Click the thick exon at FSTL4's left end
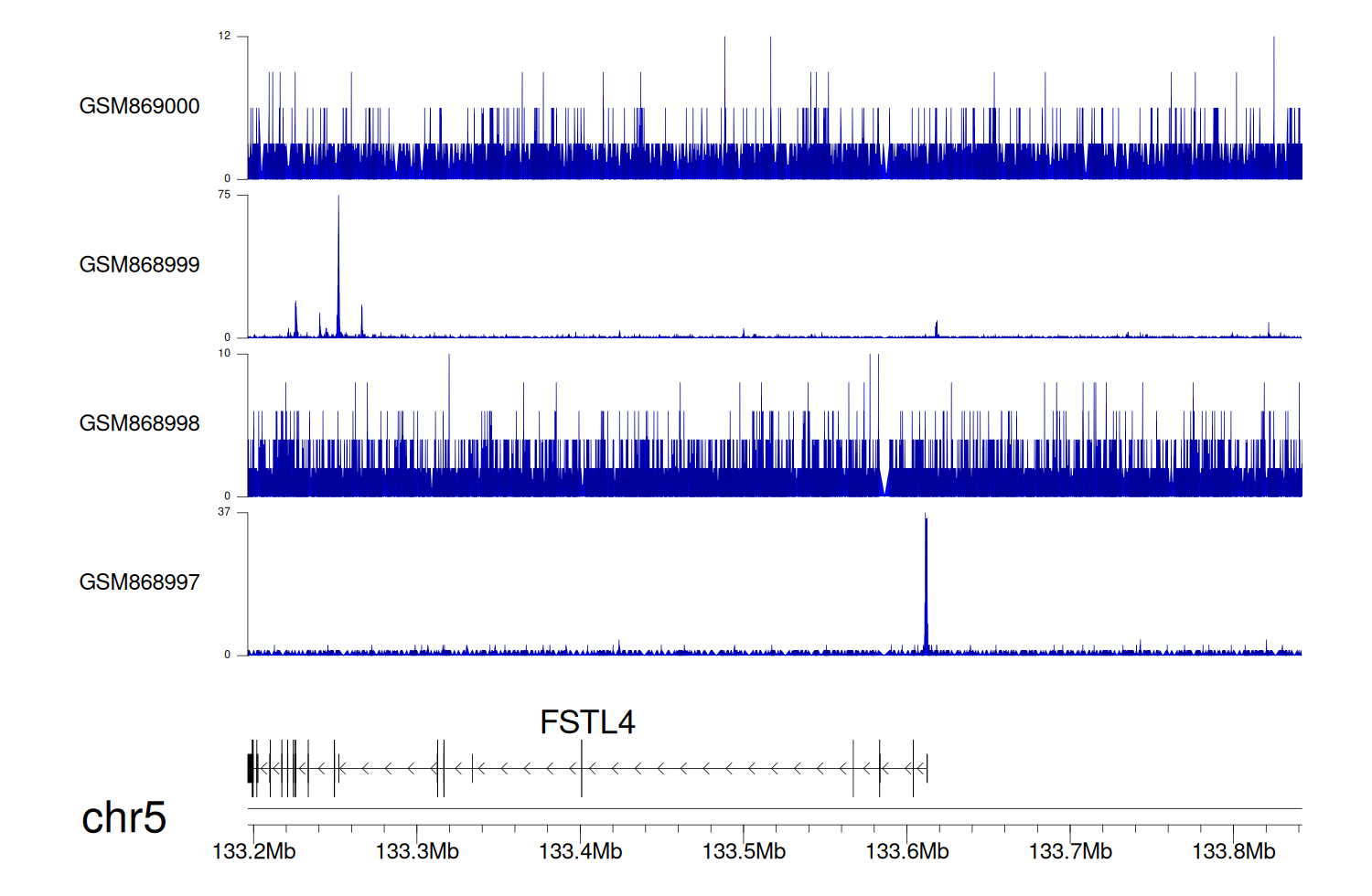This screenshot has height=896, width=1372. pos(251,768)
